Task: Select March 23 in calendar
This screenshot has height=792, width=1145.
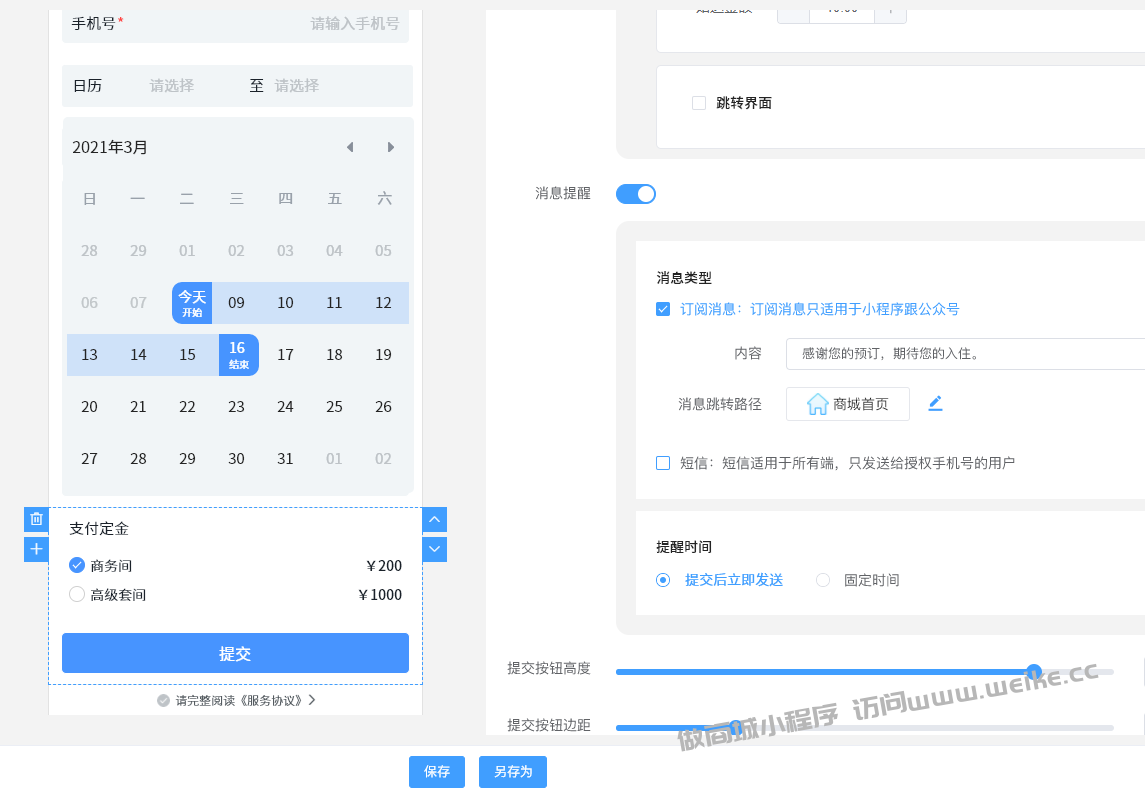Action: [236, 407]
